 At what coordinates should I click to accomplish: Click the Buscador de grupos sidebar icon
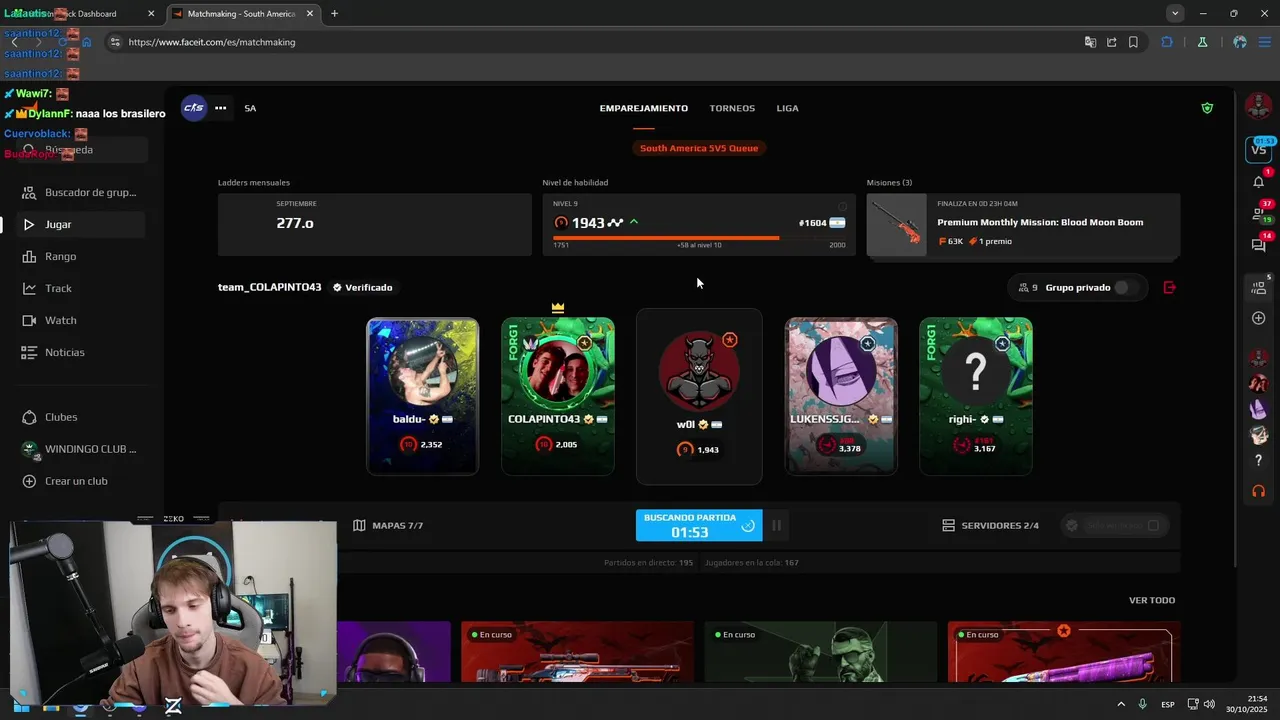point(29,192)
